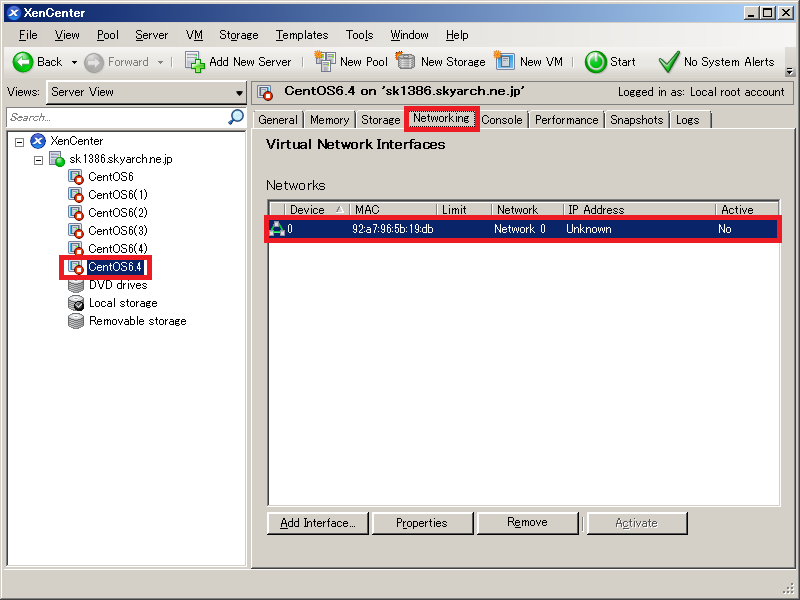The image size is (800, 600).
Task: Click the No System Alerts checkmark icon
Action: coord(668,62)
